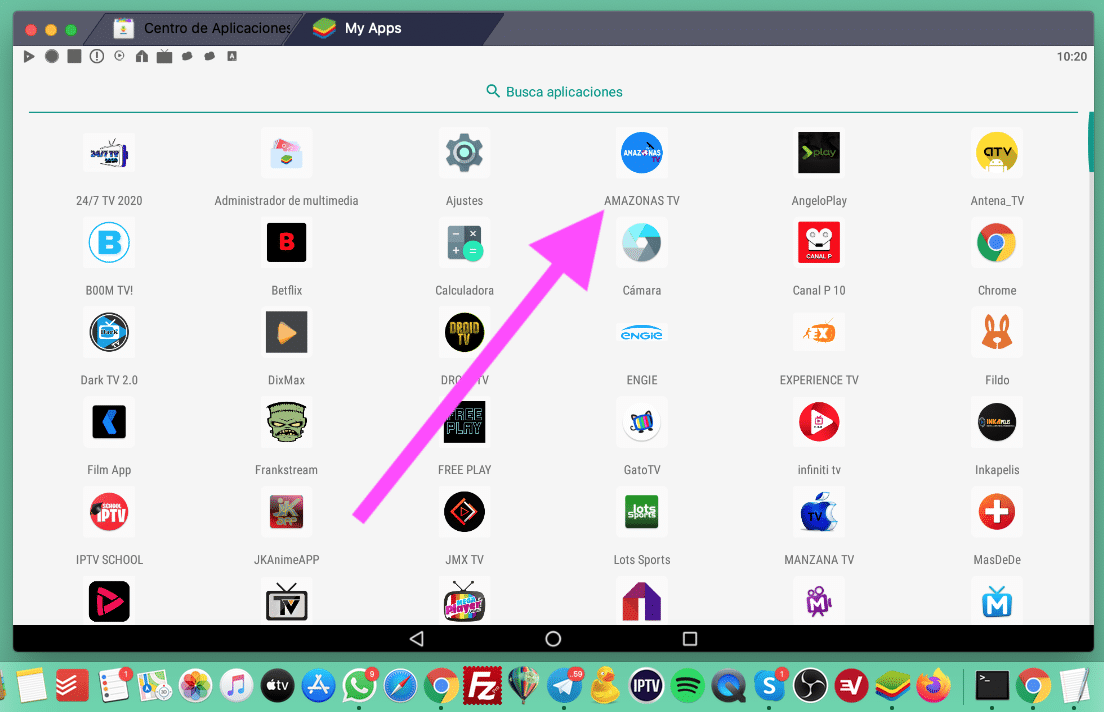This screenshot has width=1104, height=712.
Task: Open the Frankstream app
Action: 286,422
